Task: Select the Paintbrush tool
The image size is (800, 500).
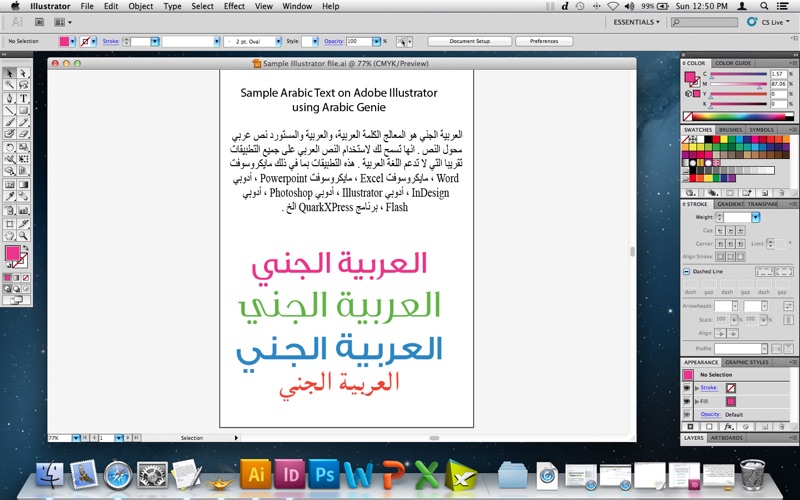Action: click(x=9, y=122)
